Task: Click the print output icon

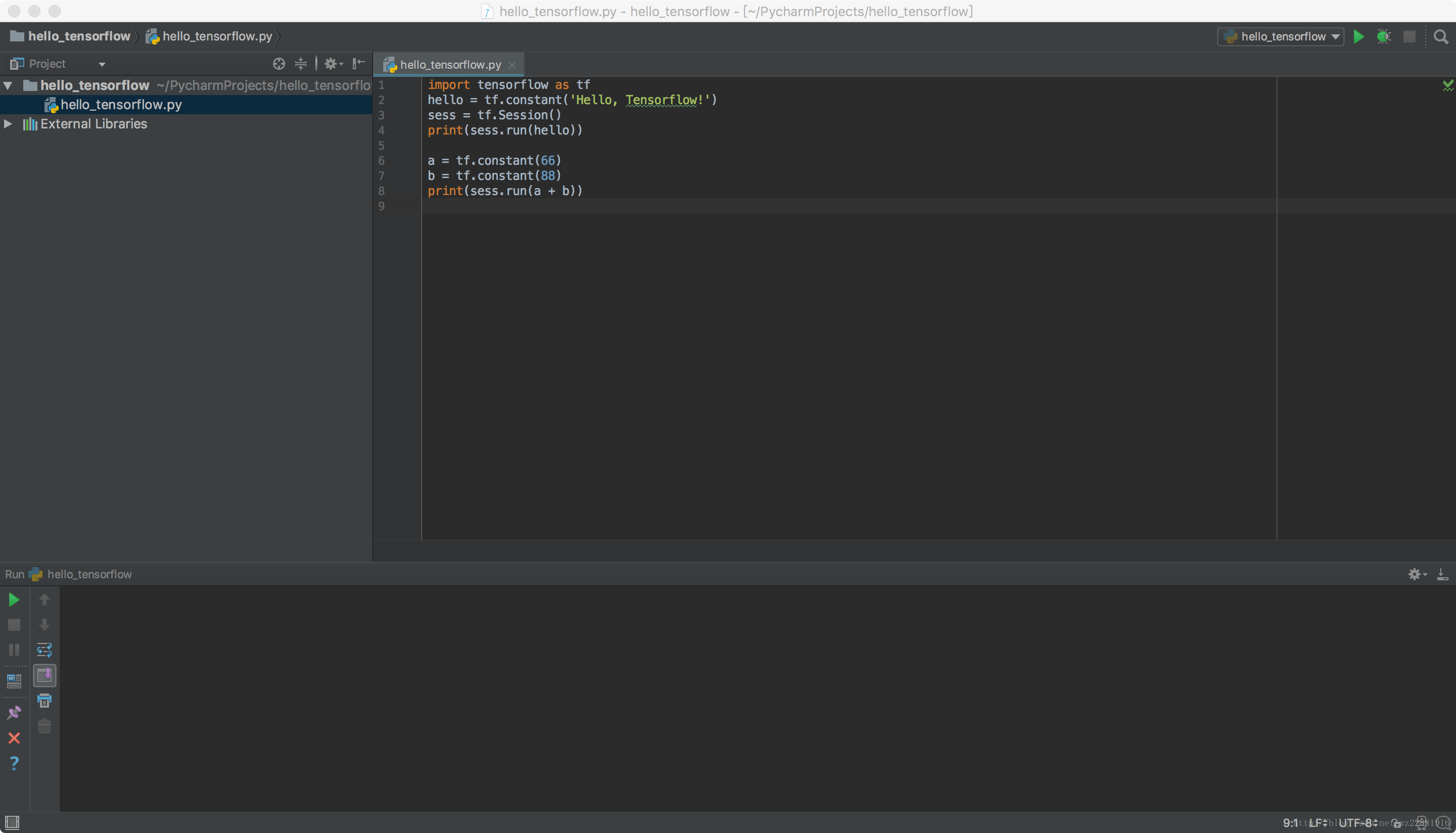Action: point(44,700)
